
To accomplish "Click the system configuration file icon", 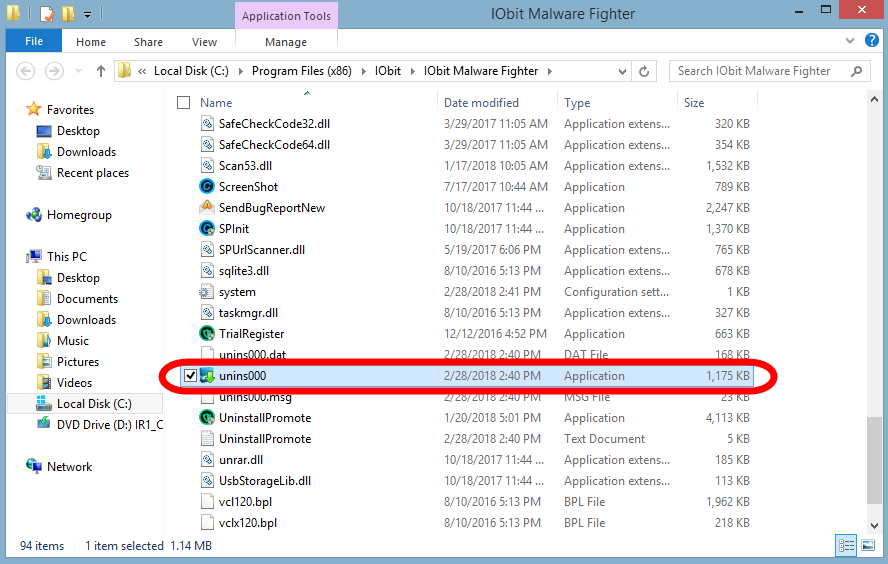I will pyautogui.click(x=206, y=292).
